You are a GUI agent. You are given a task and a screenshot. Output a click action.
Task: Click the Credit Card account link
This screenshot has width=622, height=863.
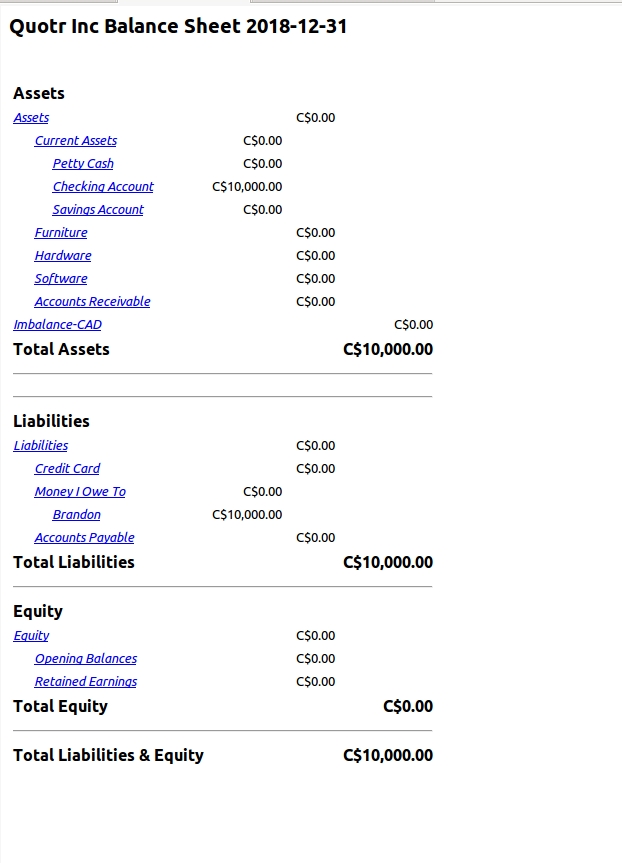(67, 469)
